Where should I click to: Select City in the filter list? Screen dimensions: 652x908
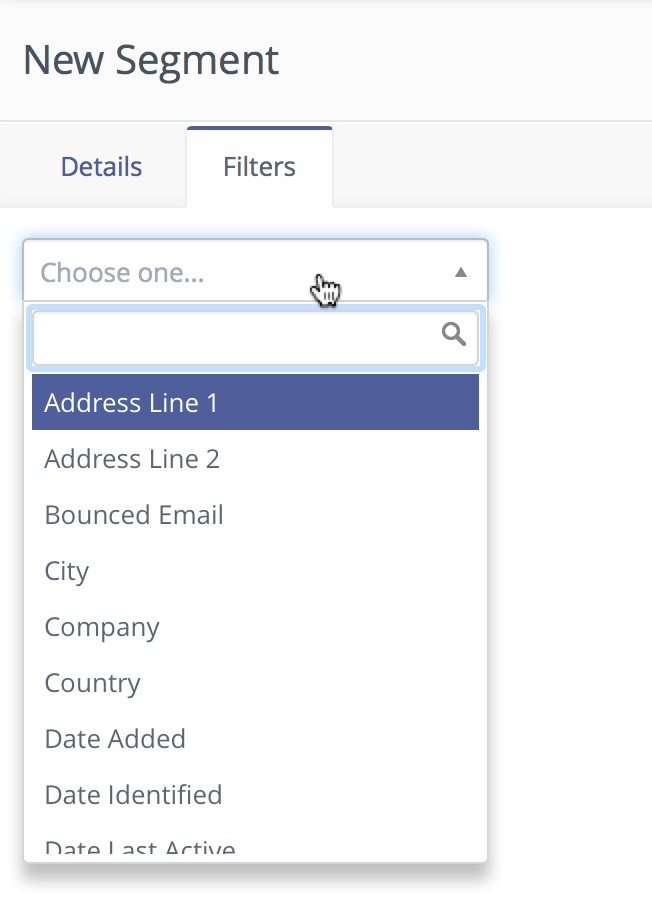[67, 571]
